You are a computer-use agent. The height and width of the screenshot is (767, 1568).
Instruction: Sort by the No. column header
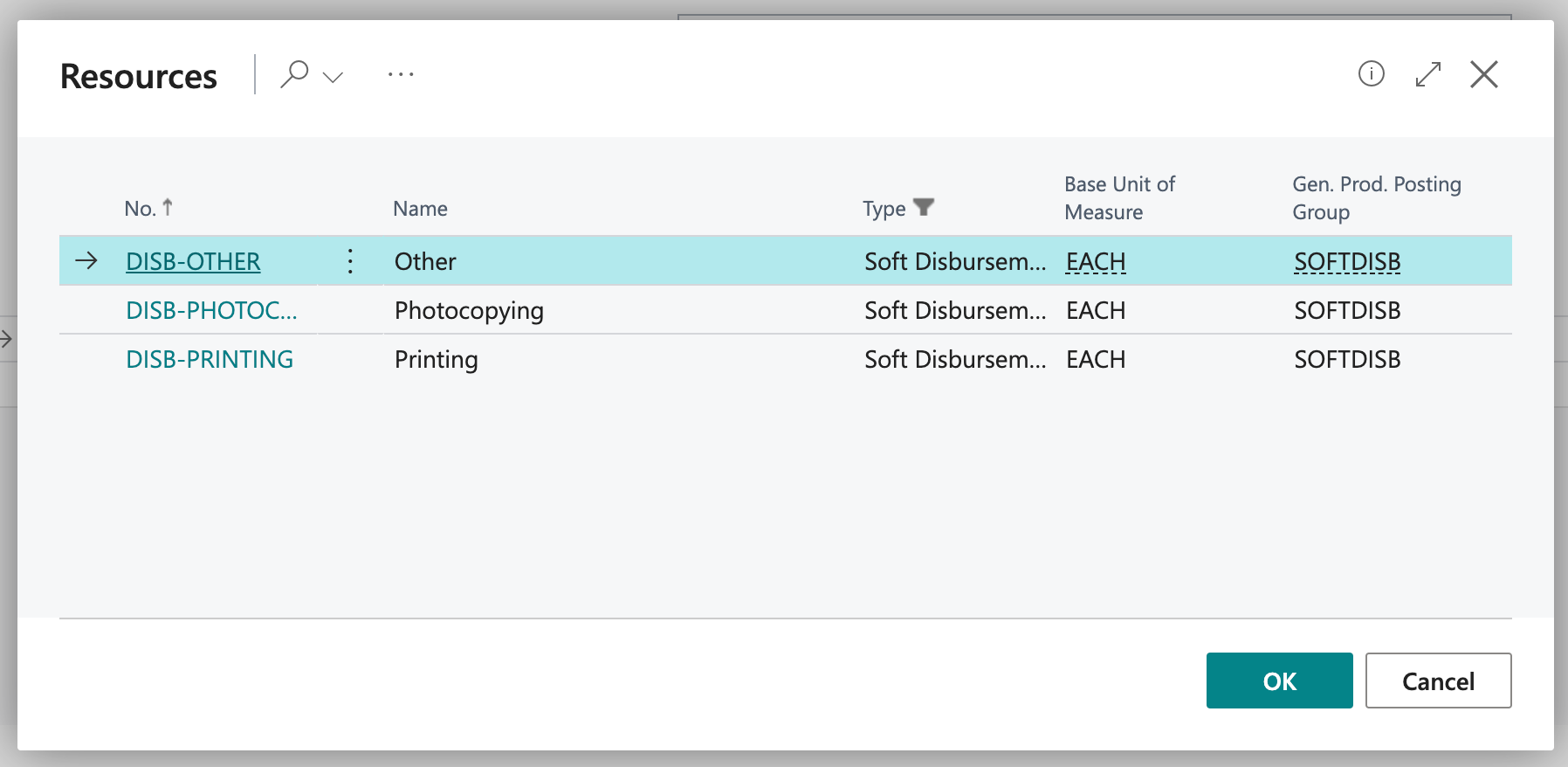[148, 209]
